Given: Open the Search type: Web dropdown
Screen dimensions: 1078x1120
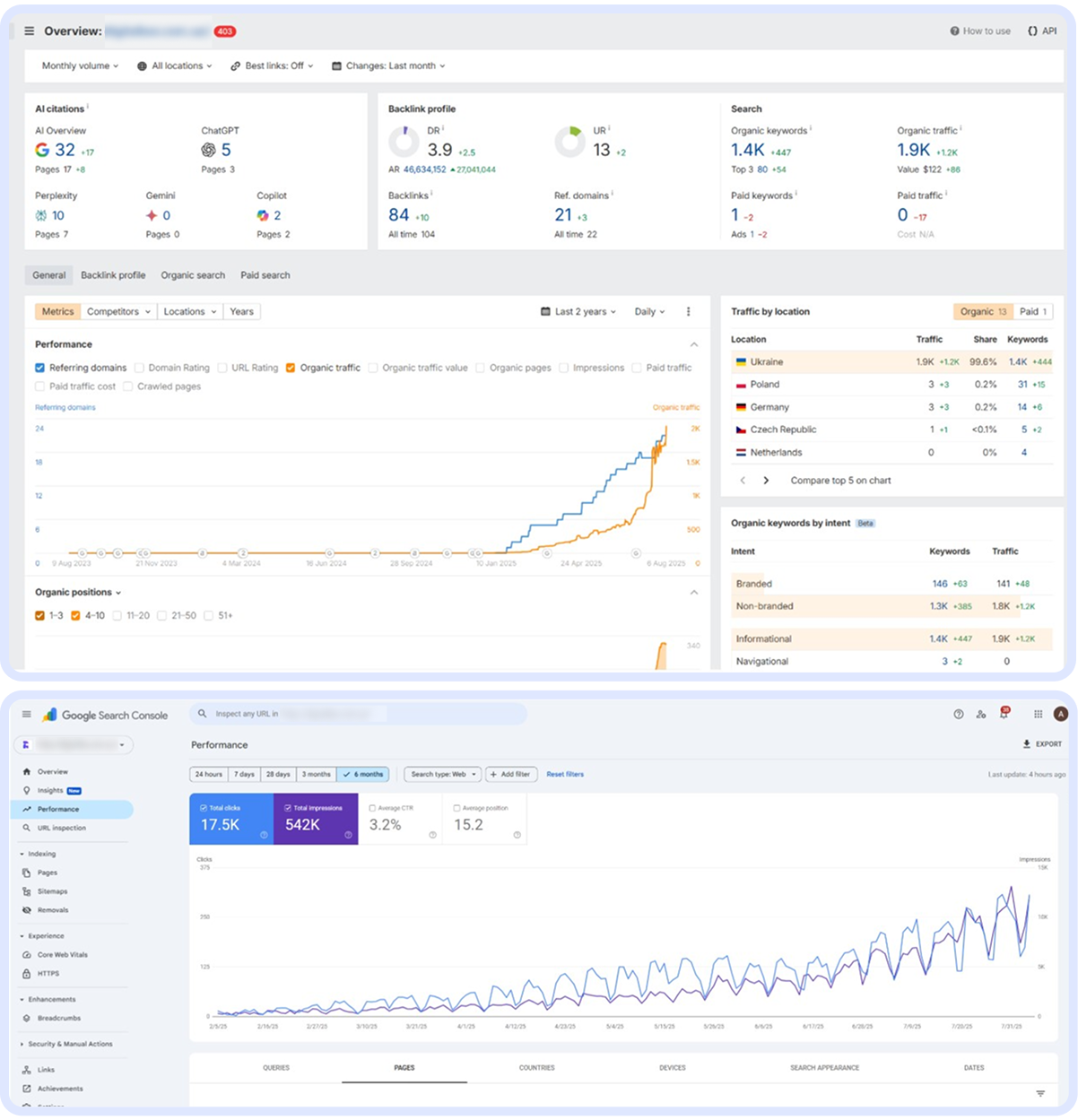Looking at the screenshot, I should click(x=441, y=774).
